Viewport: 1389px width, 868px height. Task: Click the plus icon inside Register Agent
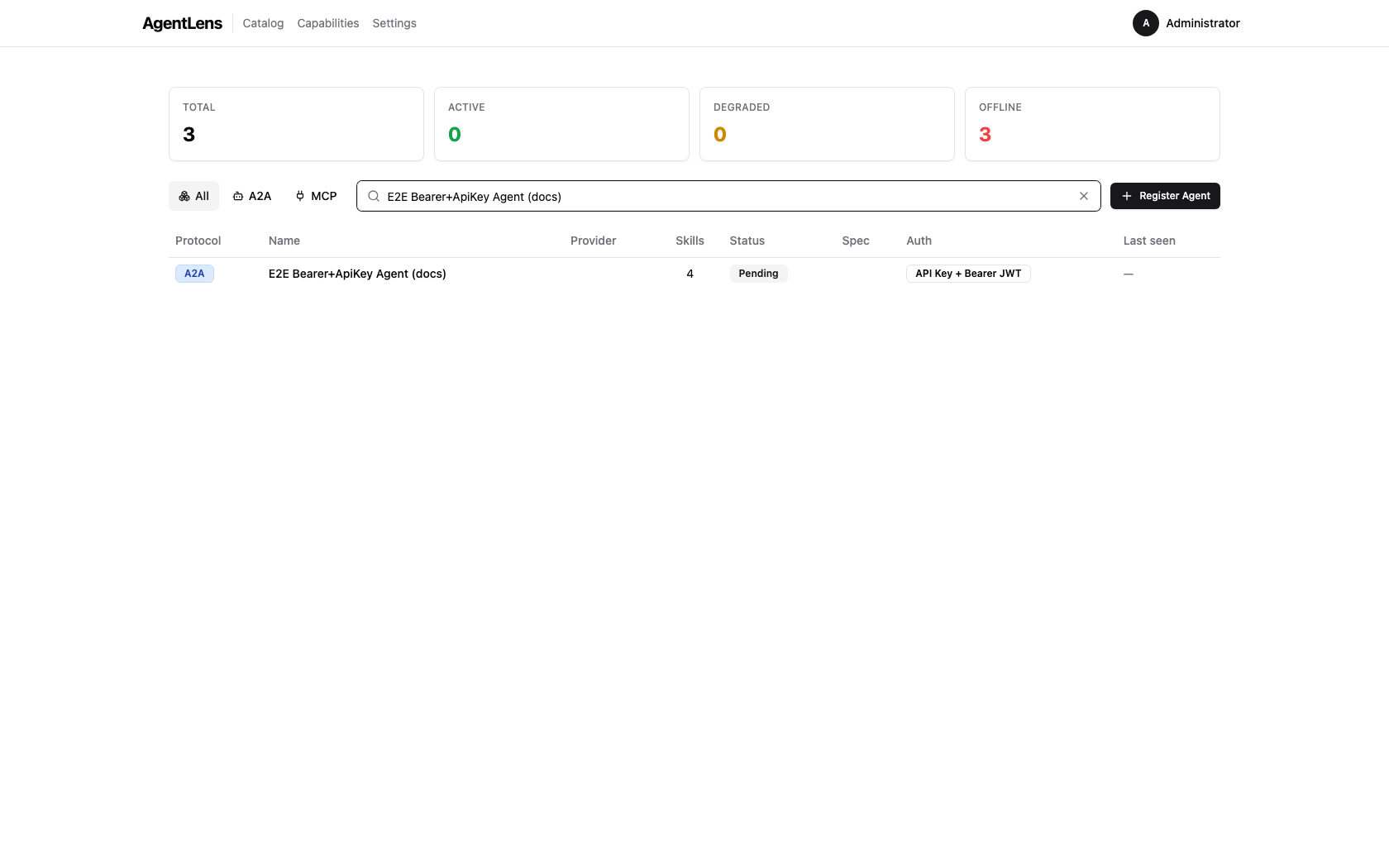tap(1127, 196)
